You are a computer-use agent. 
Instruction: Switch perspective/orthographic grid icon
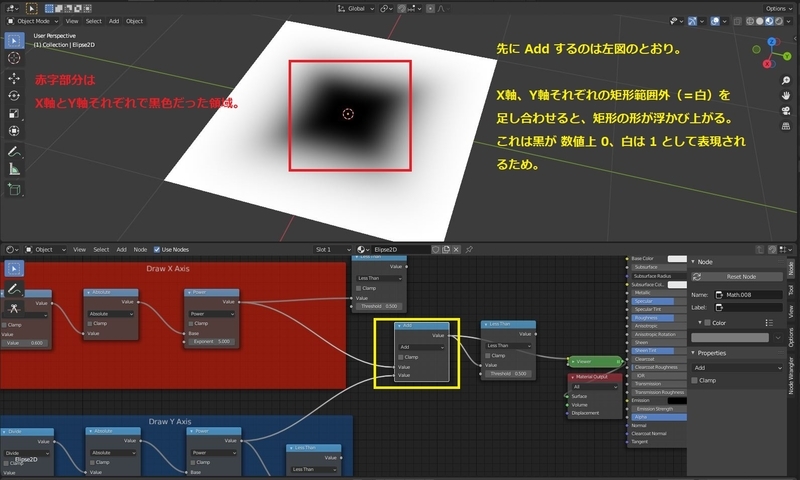tap(786, 125)
